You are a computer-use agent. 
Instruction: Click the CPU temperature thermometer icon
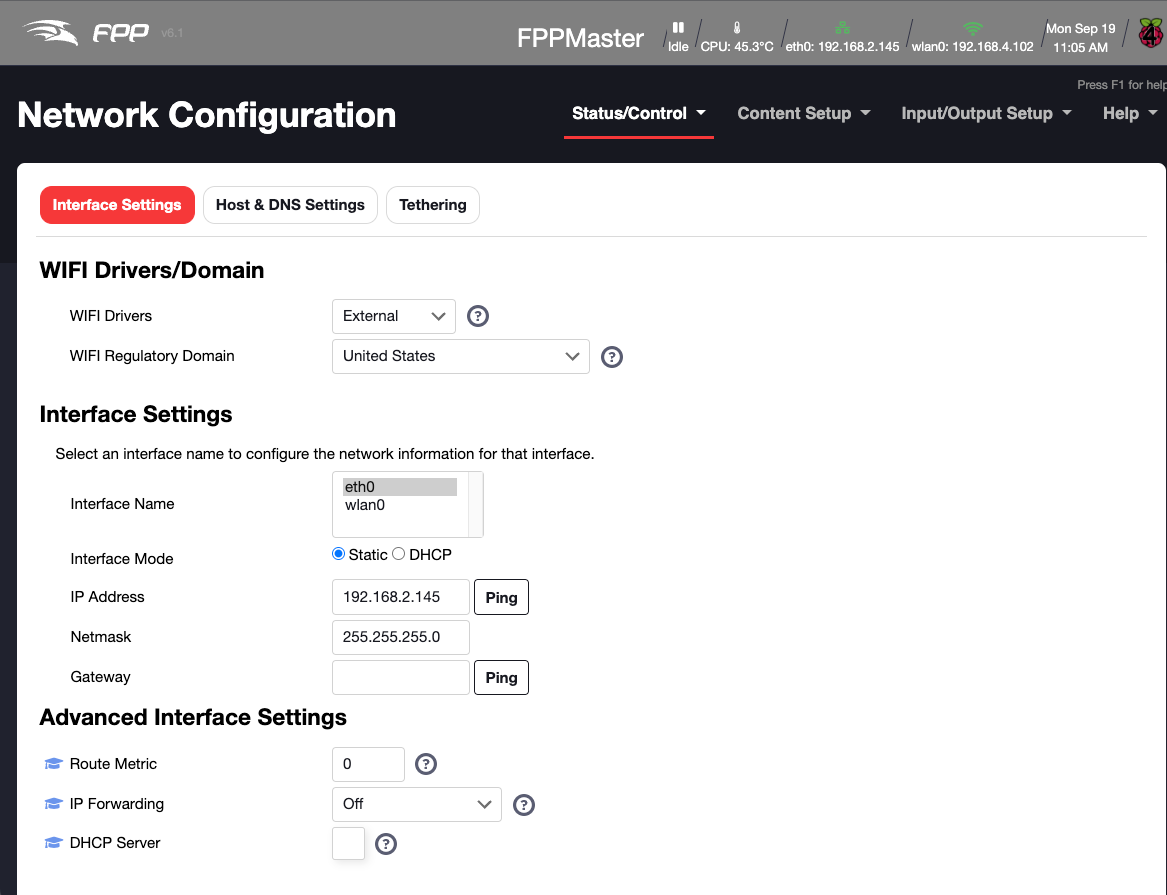[735, 28]
